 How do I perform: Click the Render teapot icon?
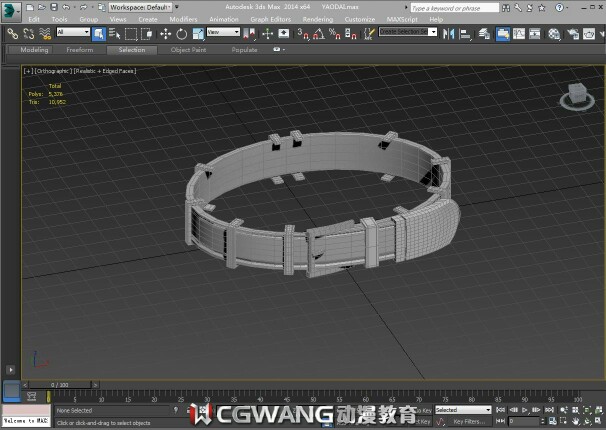click(589, 34)
